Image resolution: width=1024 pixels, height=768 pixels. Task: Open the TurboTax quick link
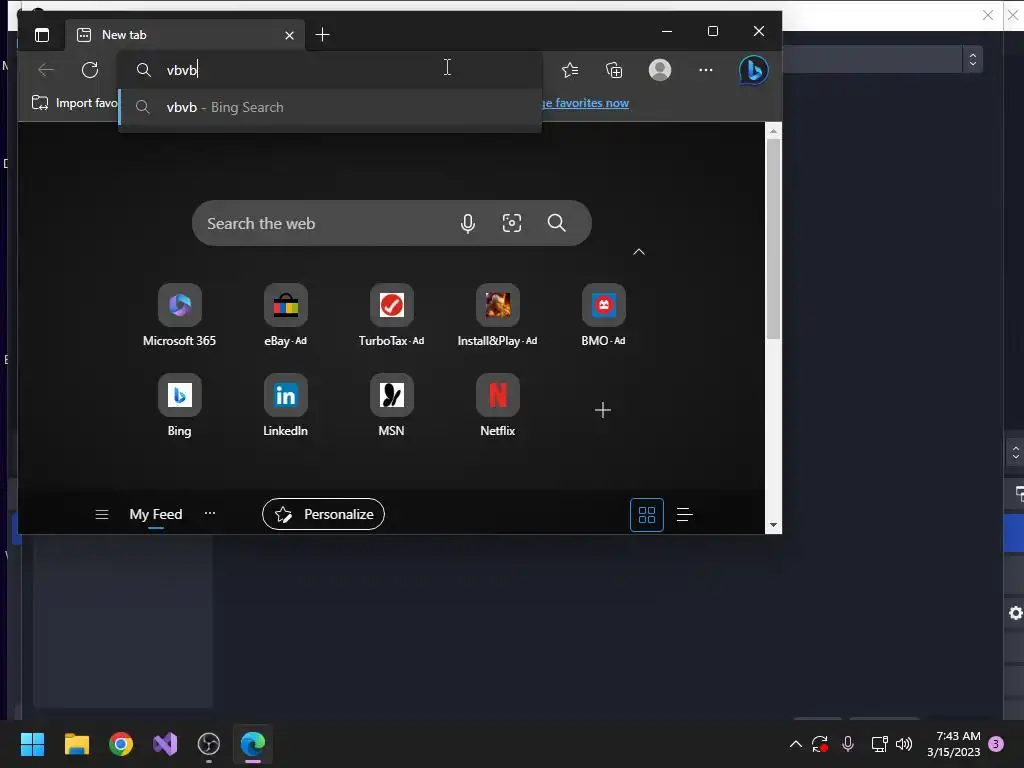tap(391, 315)
